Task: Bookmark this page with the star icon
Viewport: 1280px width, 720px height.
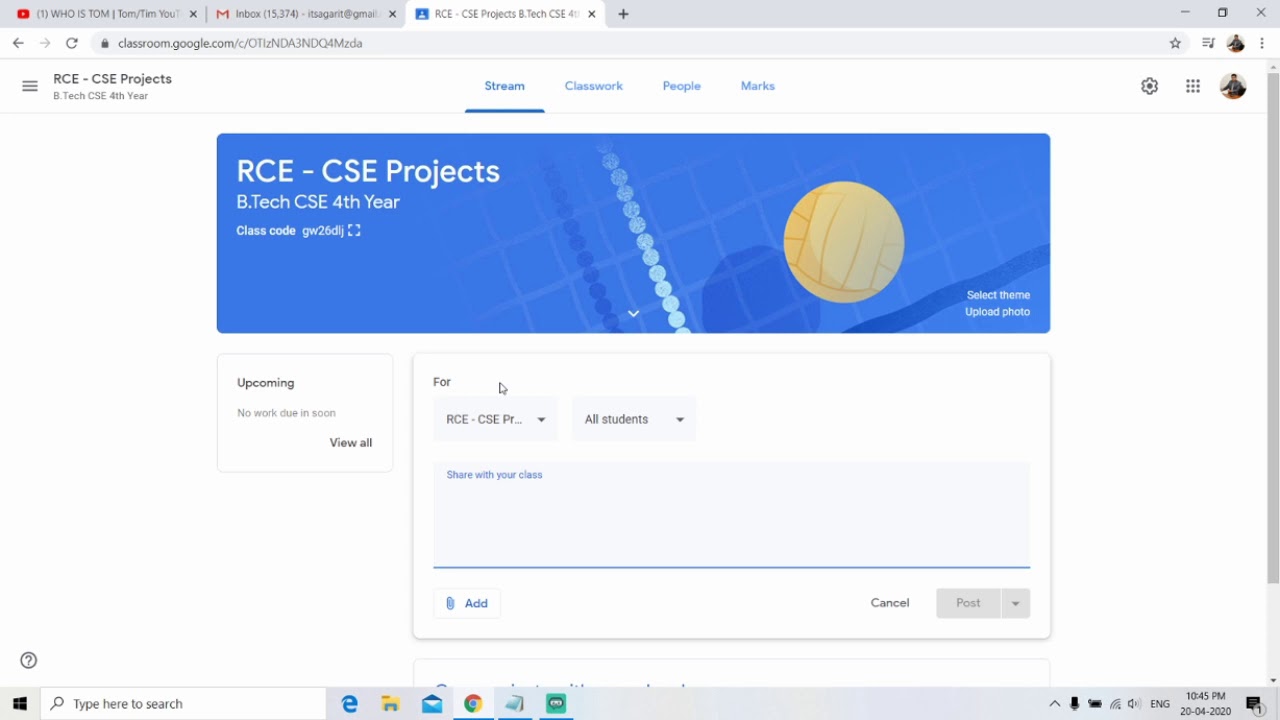Action: pos(1176,43)
